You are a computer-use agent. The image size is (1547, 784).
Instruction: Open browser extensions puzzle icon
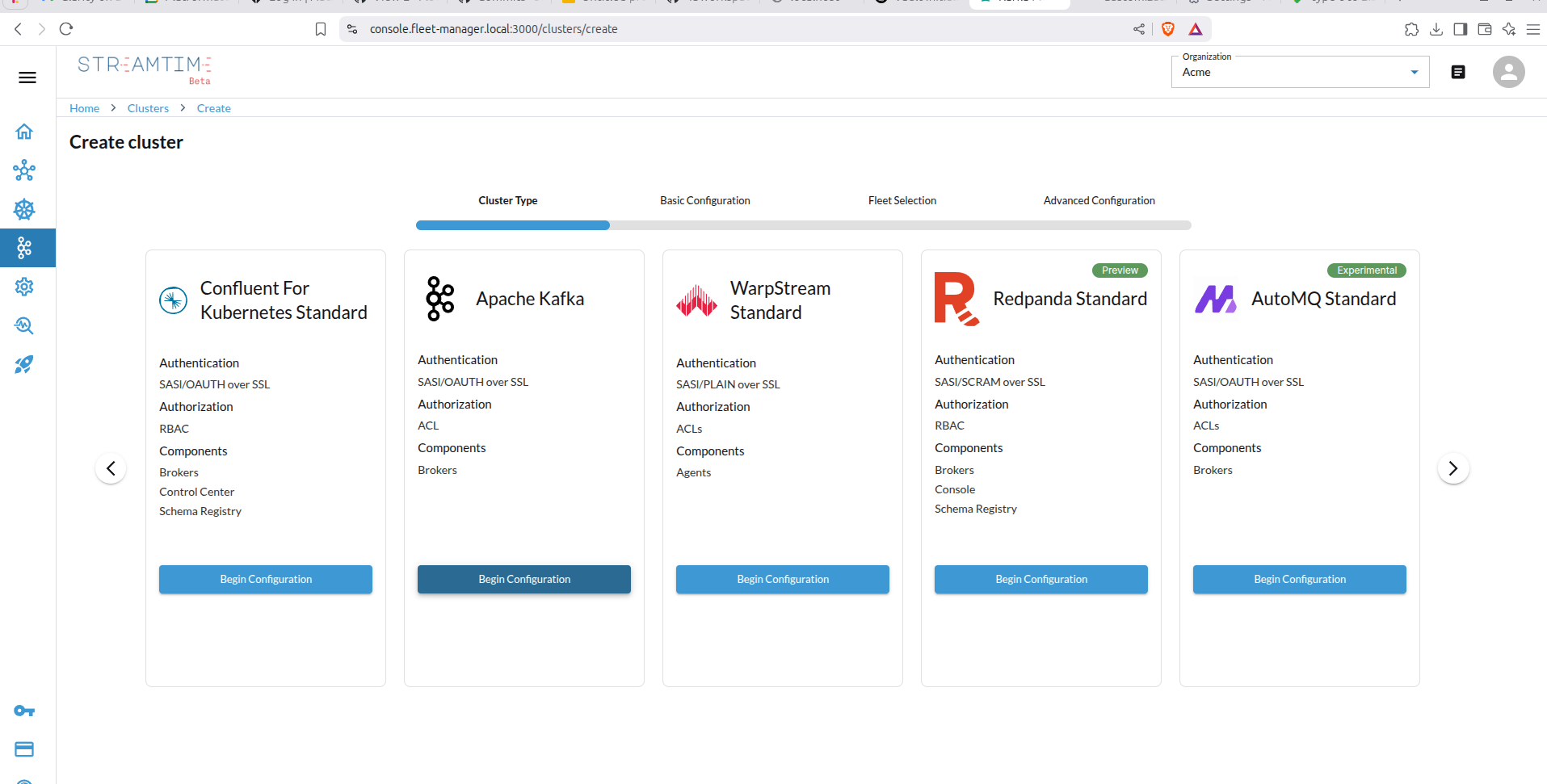1411,29
